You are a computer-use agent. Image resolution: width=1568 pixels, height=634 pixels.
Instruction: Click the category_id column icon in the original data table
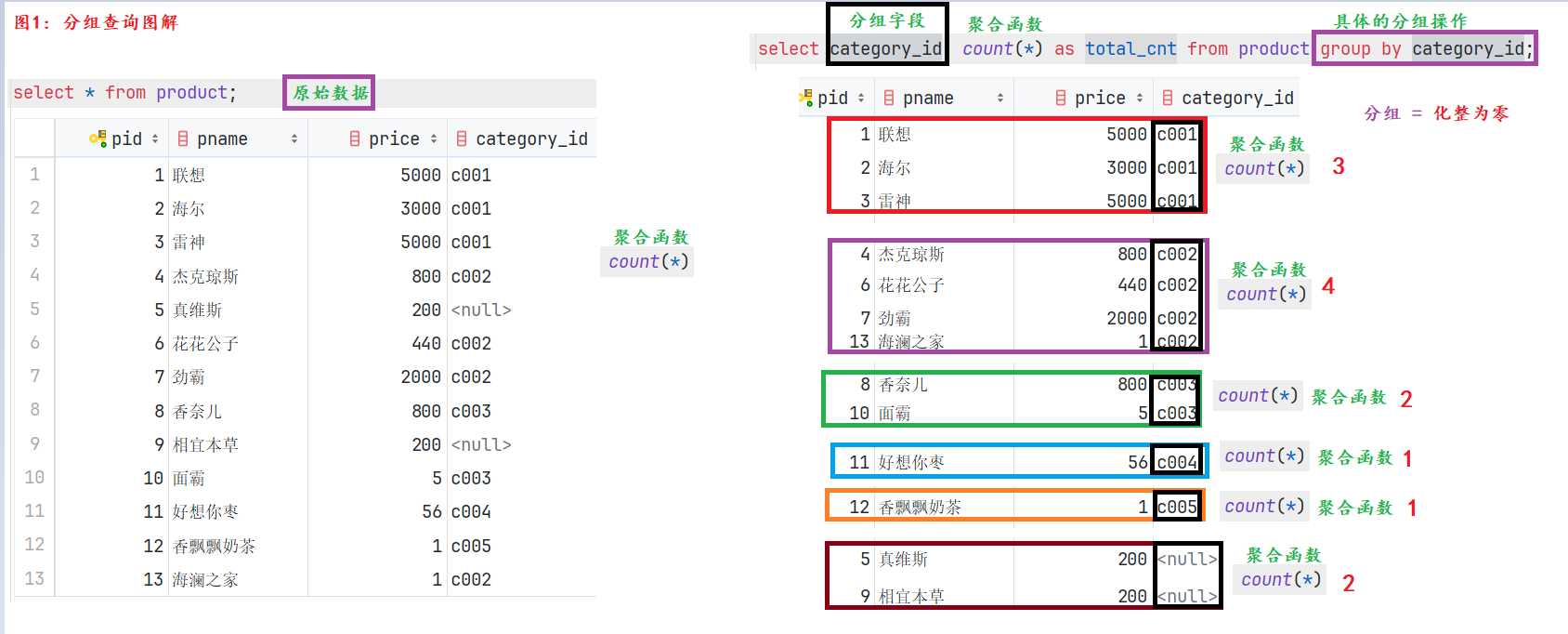tap(462, 139)
